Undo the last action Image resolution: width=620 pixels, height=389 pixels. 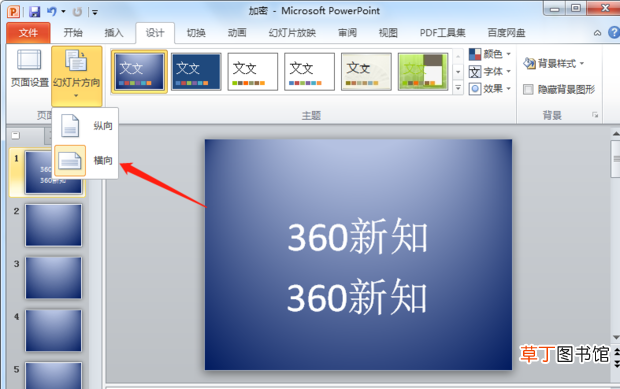coord(51,11)
